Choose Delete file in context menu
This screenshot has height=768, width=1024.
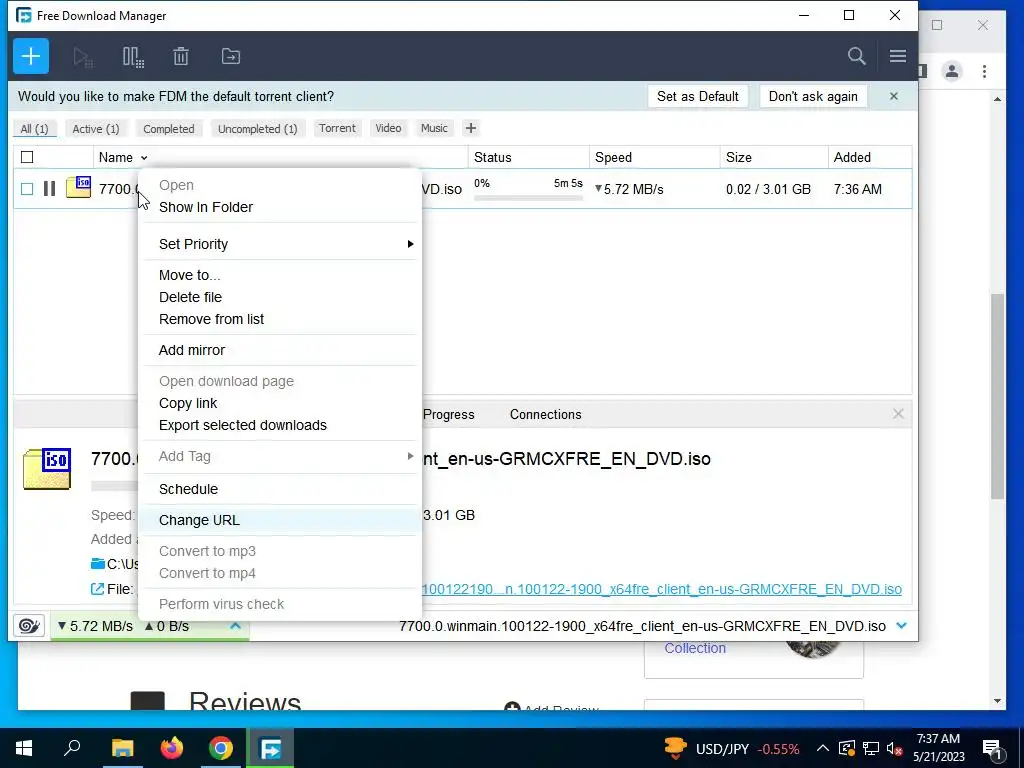tap(280, 297)
